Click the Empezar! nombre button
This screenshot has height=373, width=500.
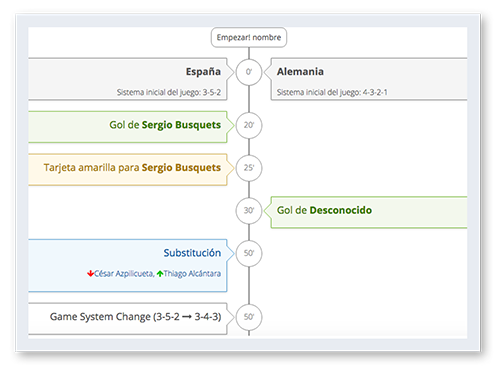tap(249, 37)
